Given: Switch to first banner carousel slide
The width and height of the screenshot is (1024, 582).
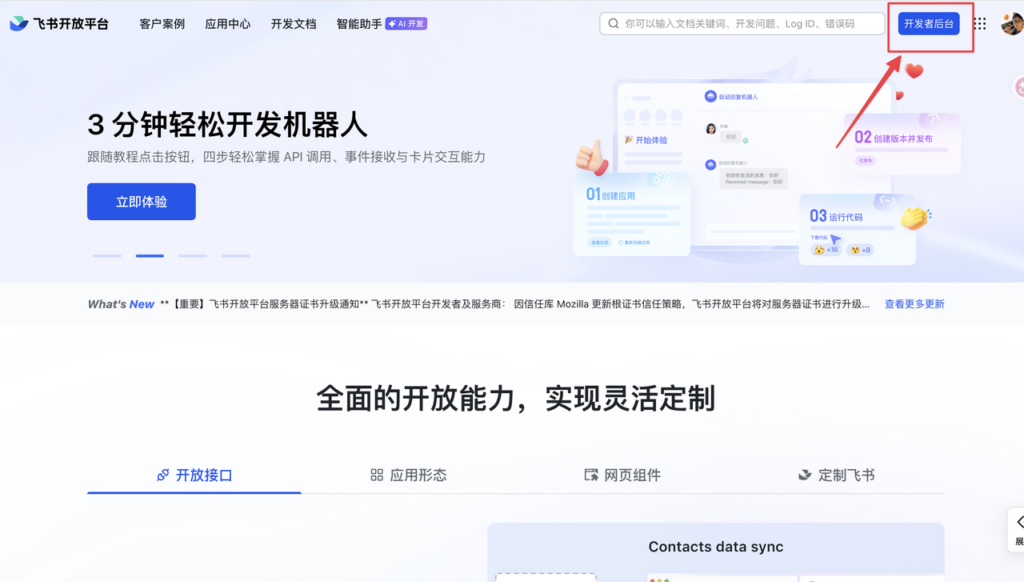Looking at the screenshot, I should coord(107,256).
